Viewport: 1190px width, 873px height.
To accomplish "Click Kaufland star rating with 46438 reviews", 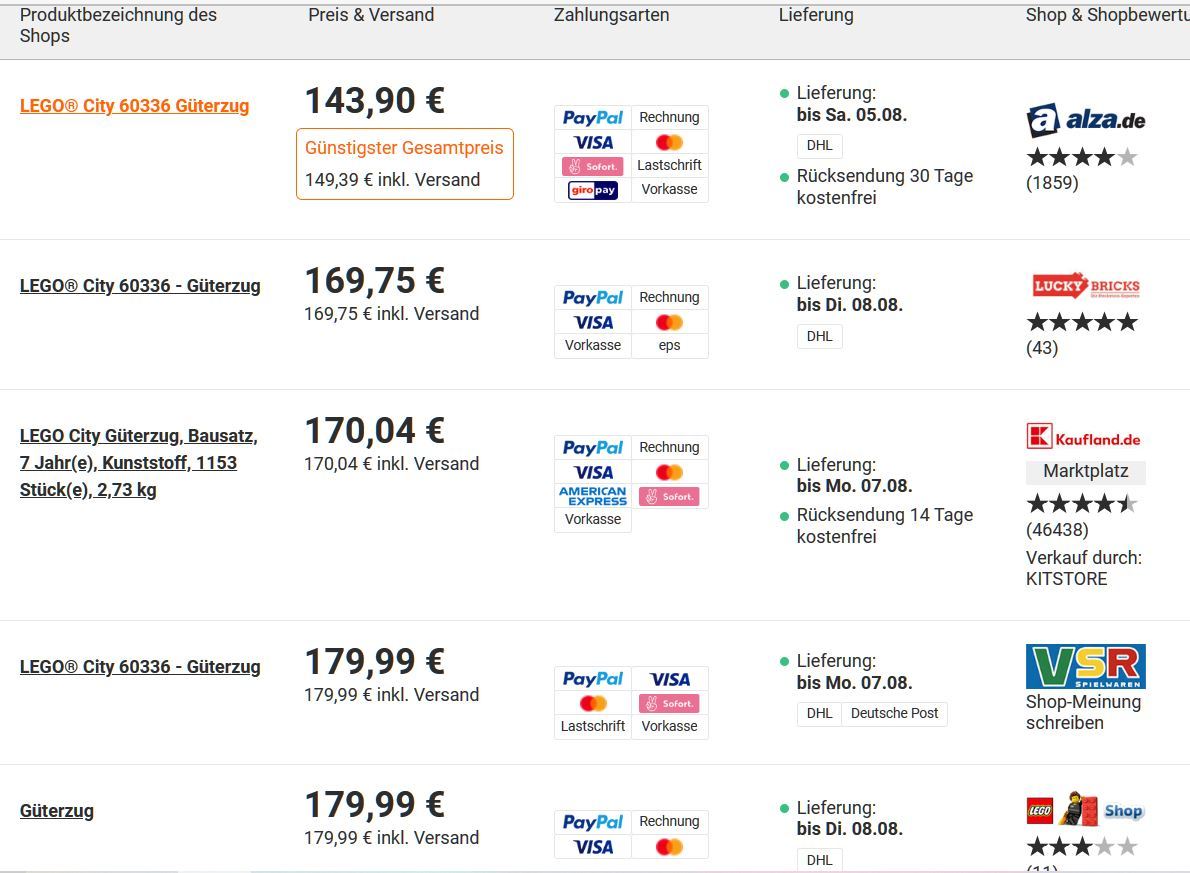I will pos(1082,503).
